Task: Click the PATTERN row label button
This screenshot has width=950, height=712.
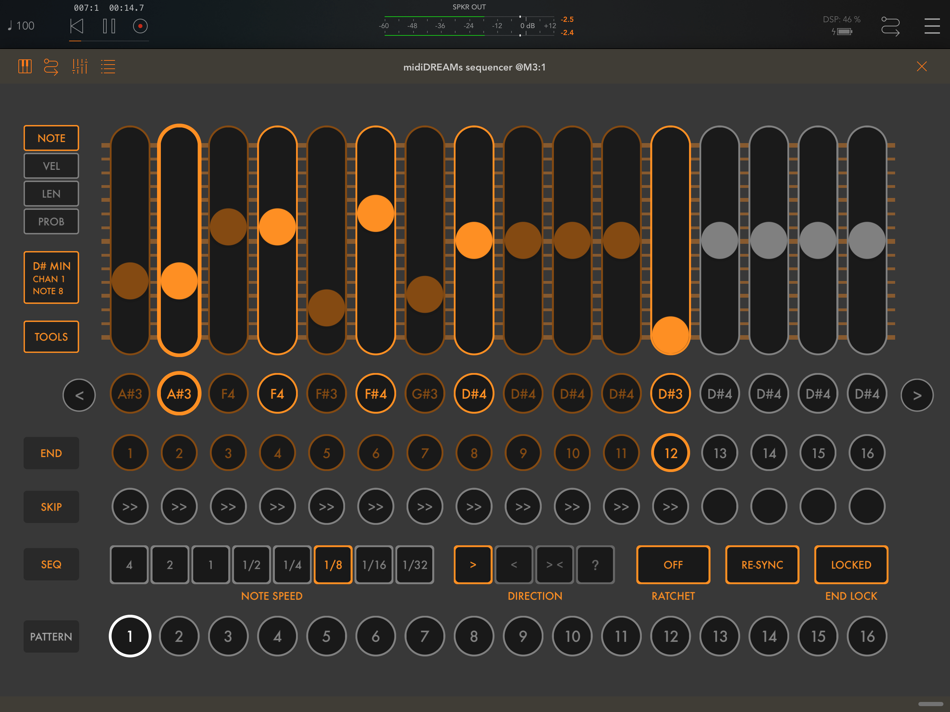Action: (x=51, y=637)
